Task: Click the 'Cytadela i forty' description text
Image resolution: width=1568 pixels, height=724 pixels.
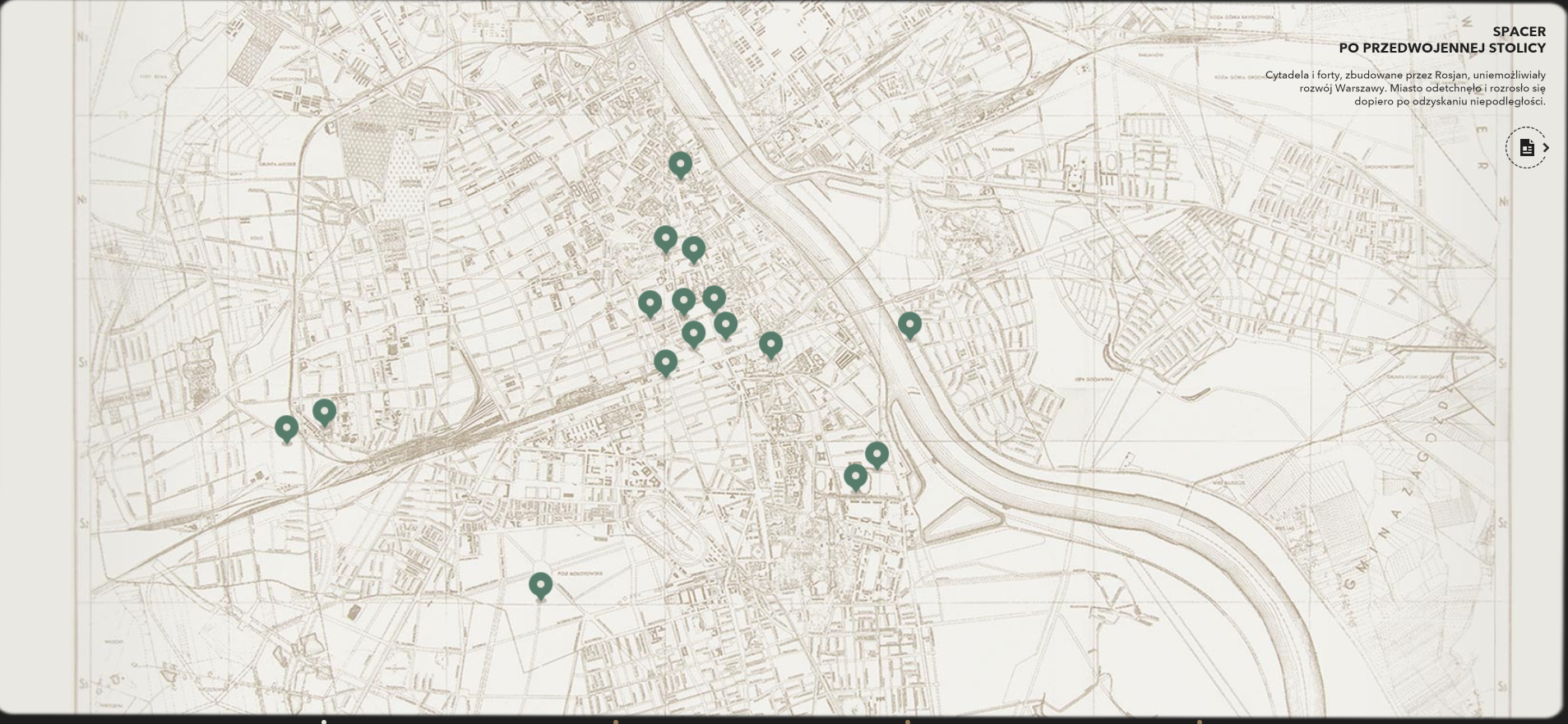Action: (1405, 88)
